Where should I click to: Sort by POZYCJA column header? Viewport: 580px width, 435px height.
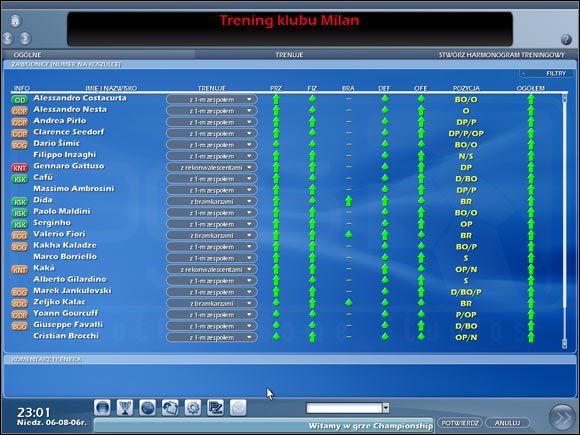click(x=466, y=88)
